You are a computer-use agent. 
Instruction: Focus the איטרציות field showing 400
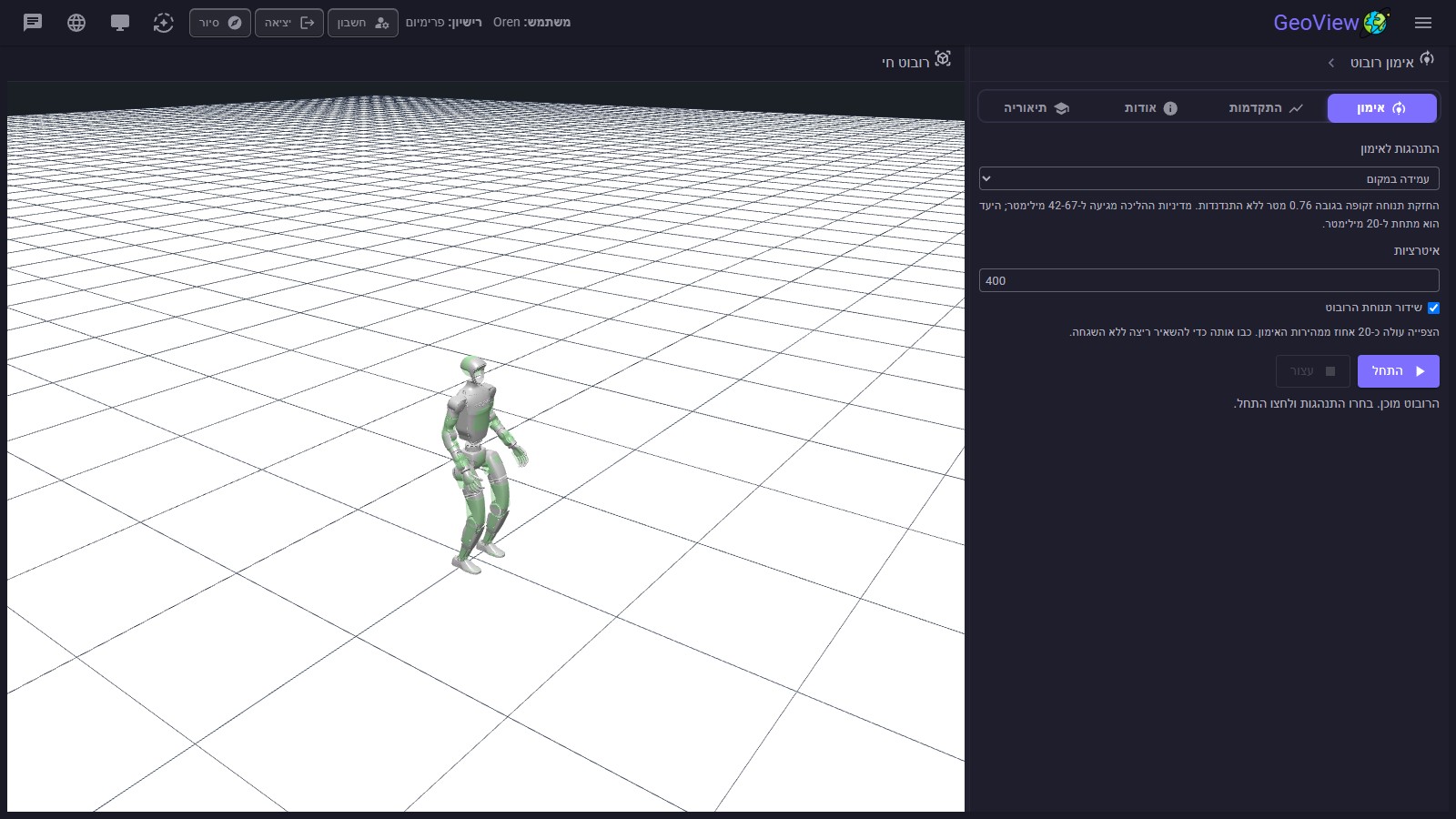(x=1209, y=280)
